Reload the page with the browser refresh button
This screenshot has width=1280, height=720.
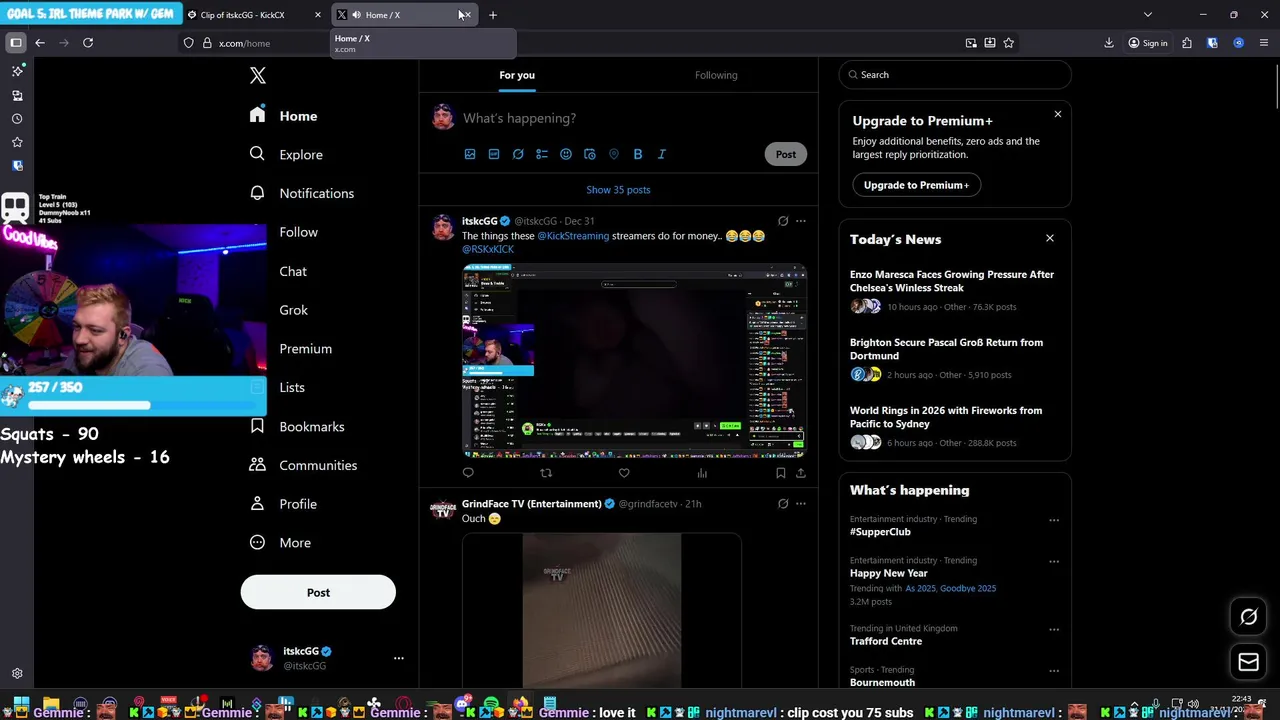(88, 43)
